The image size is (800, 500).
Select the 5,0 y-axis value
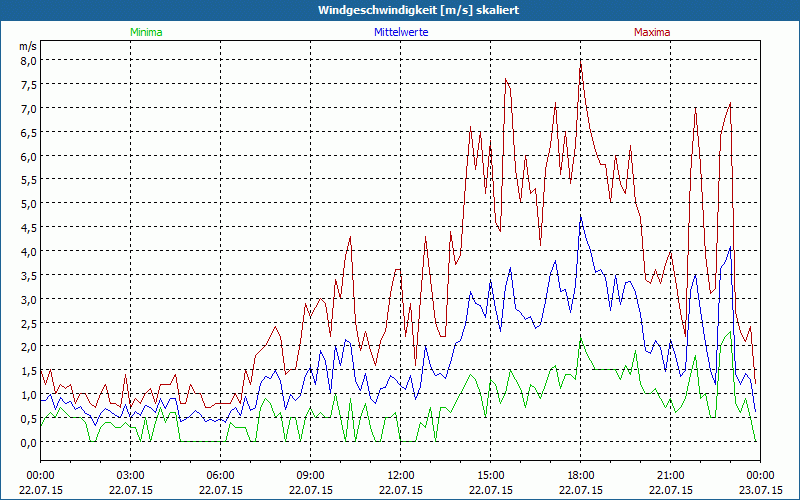[x=29, y=204]
